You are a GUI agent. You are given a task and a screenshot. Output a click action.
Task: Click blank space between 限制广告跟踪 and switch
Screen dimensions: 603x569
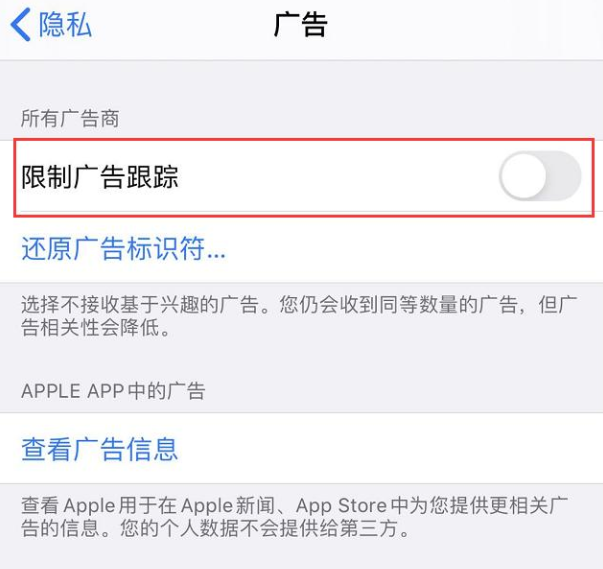pos(338,177)
